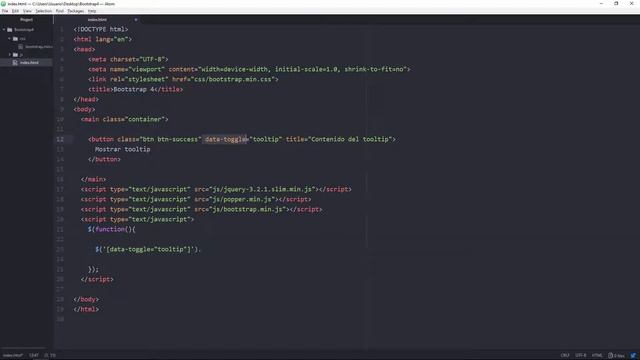640x360 pixels.
Task: Click the Atom logo in title bar
Action: pyautogui.click(x=3, y=4)
